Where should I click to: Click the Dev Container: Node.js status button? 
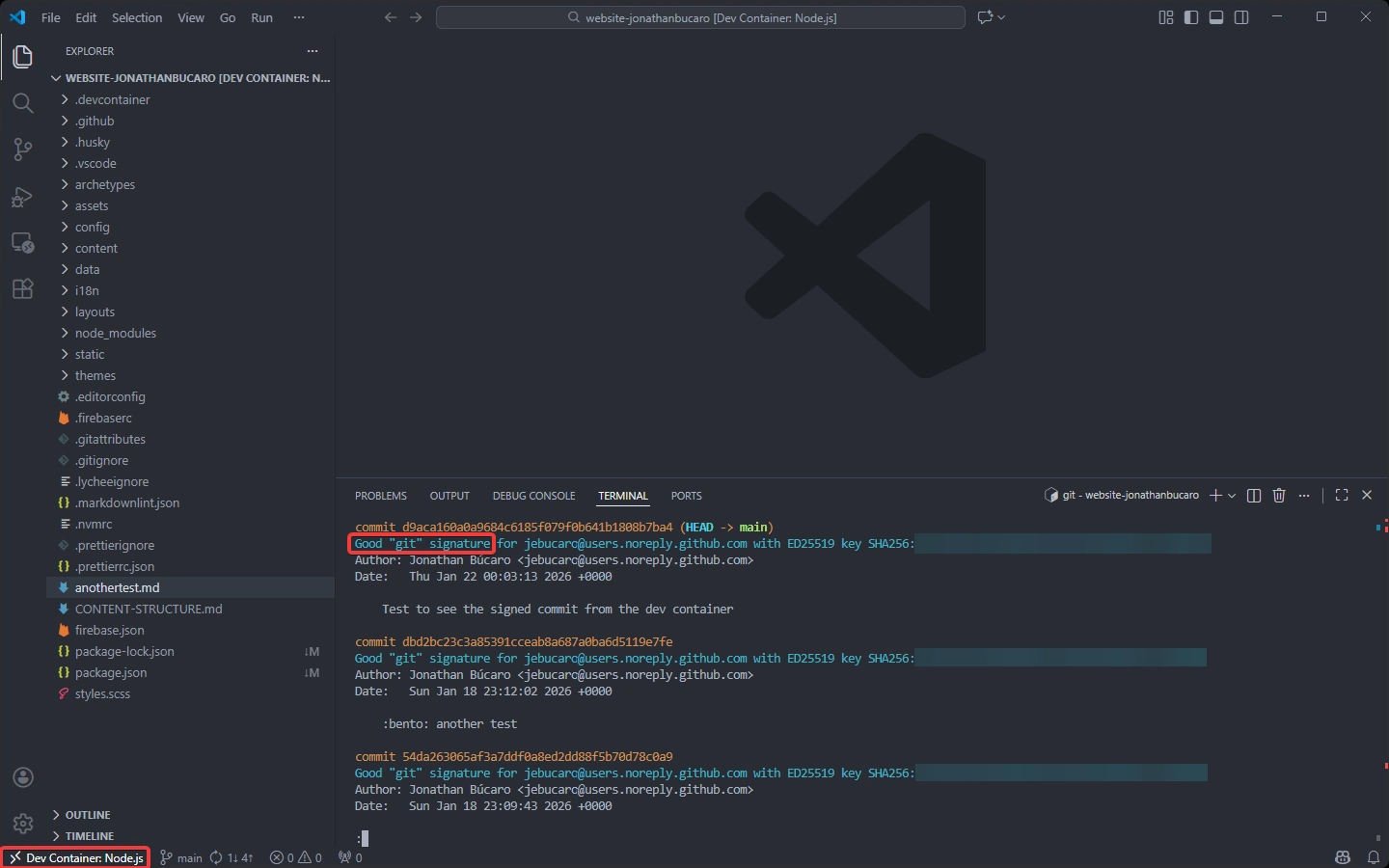76,857
